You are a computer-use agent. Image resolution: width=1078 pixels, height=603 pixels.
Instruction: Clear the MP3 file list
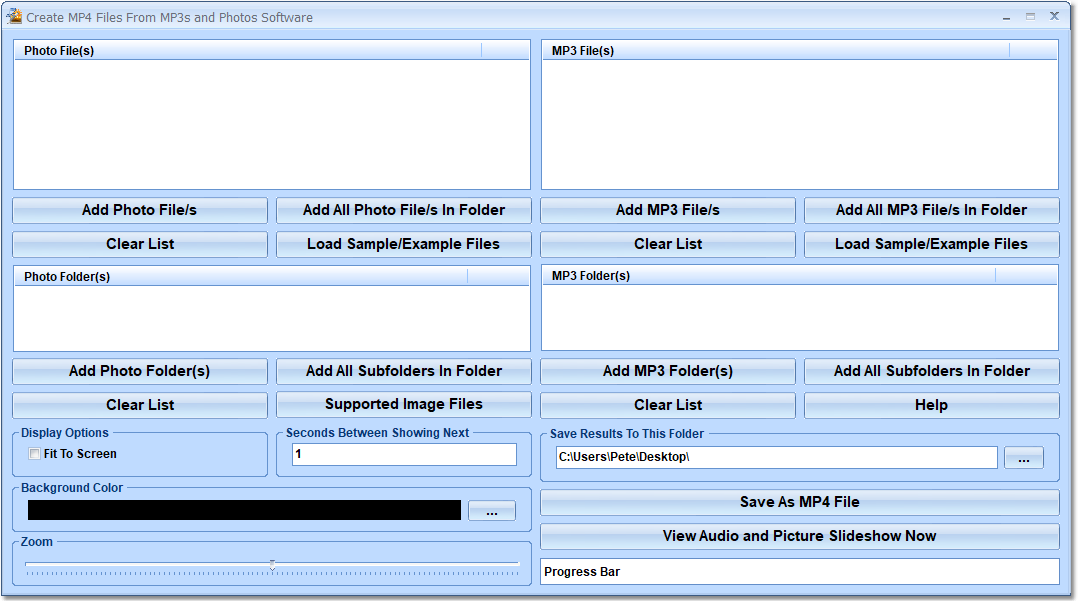667,244
